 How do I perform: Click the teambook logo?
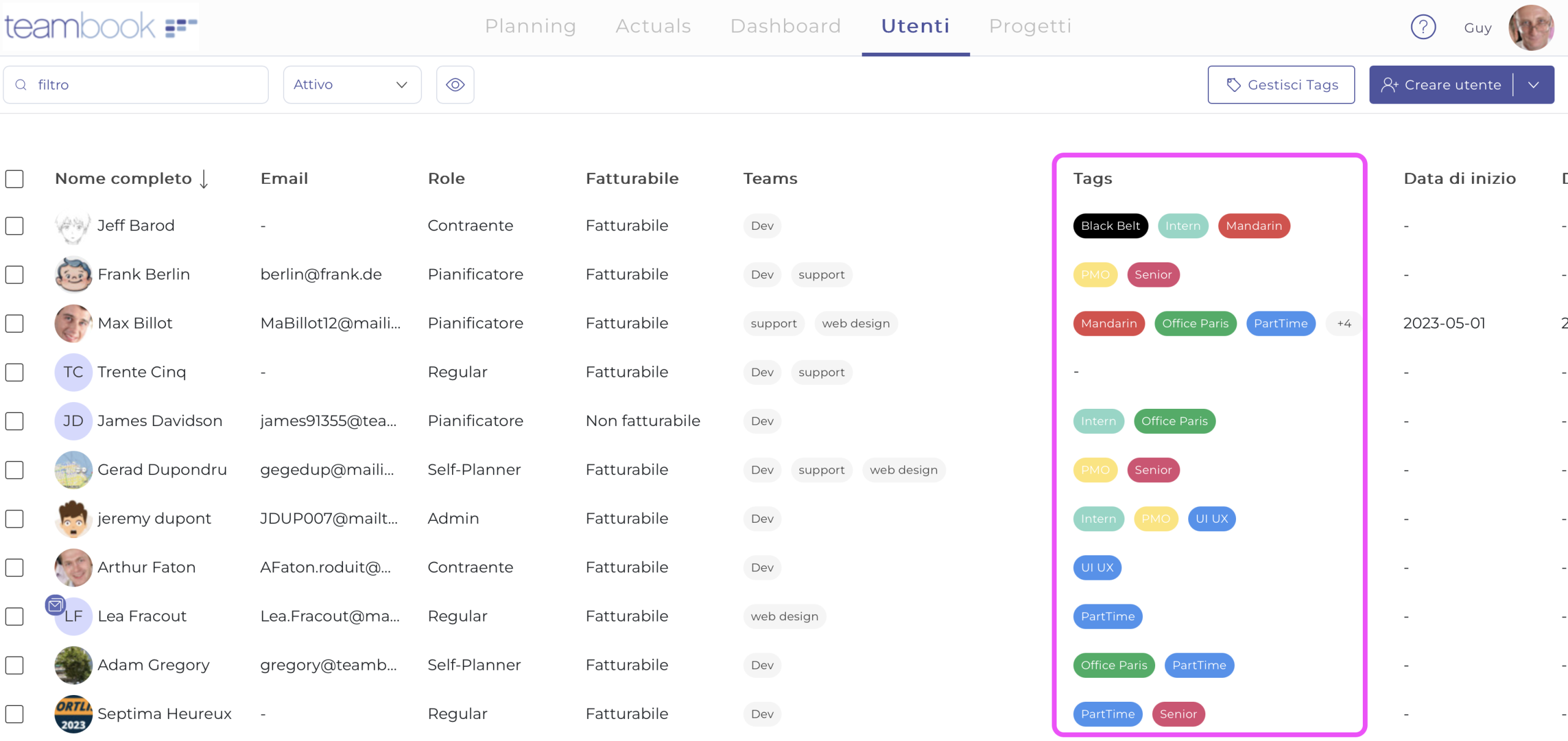click(x=100, y=26)
